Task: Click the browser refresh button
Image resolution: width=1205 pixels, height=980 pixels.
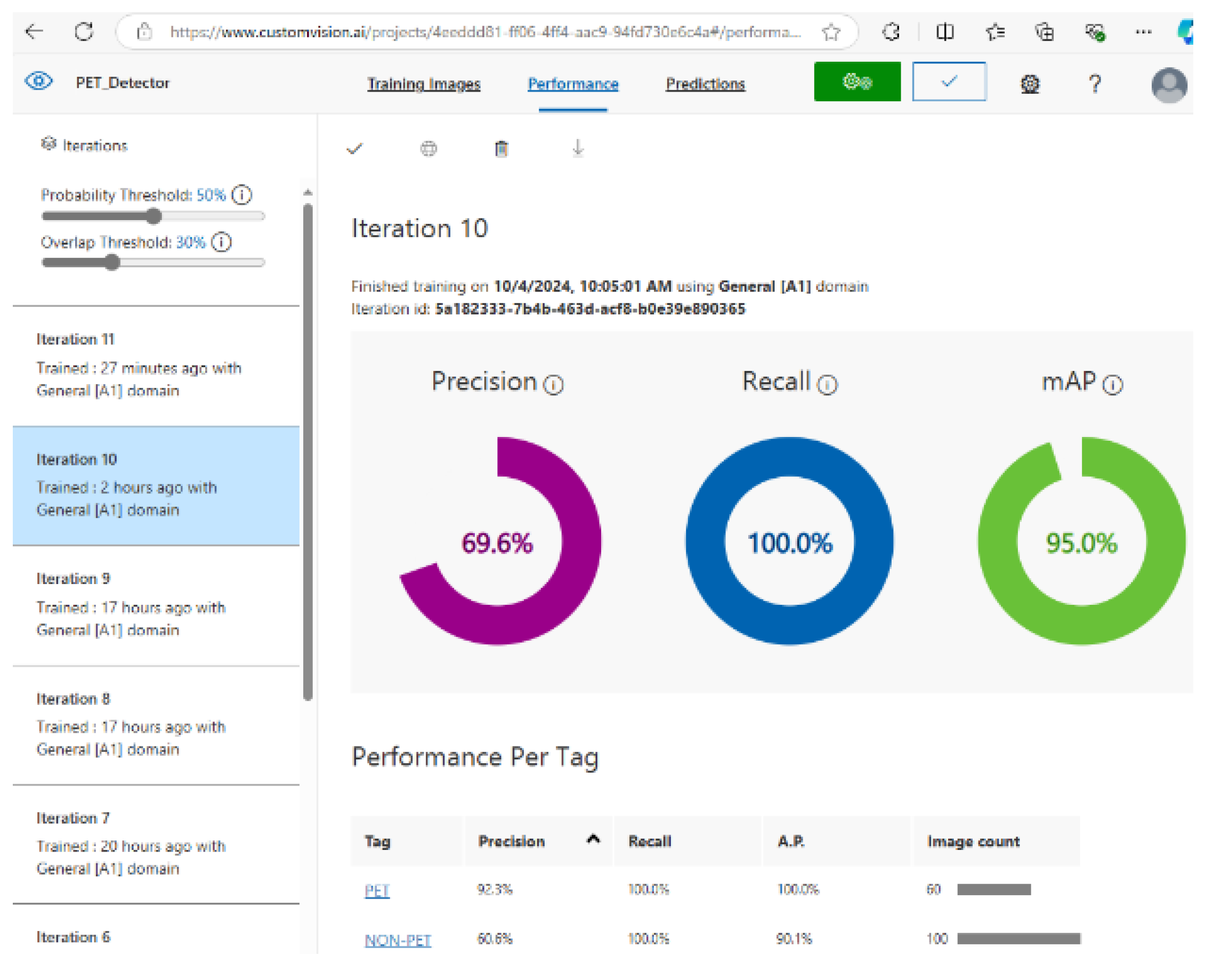Action: (84, 31)
